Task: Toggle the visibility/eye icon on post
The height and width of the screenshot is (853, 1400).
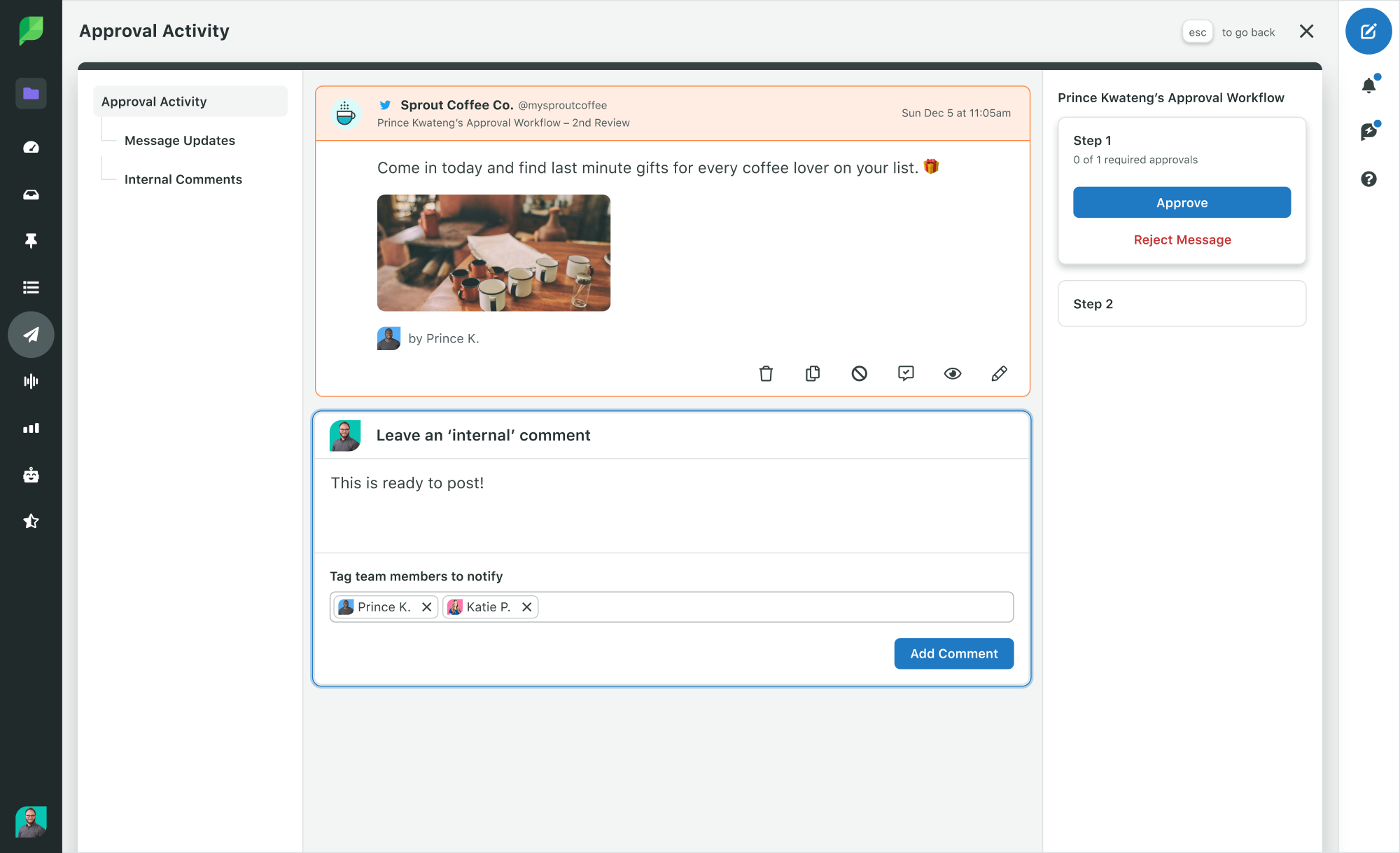Action: 952,373
